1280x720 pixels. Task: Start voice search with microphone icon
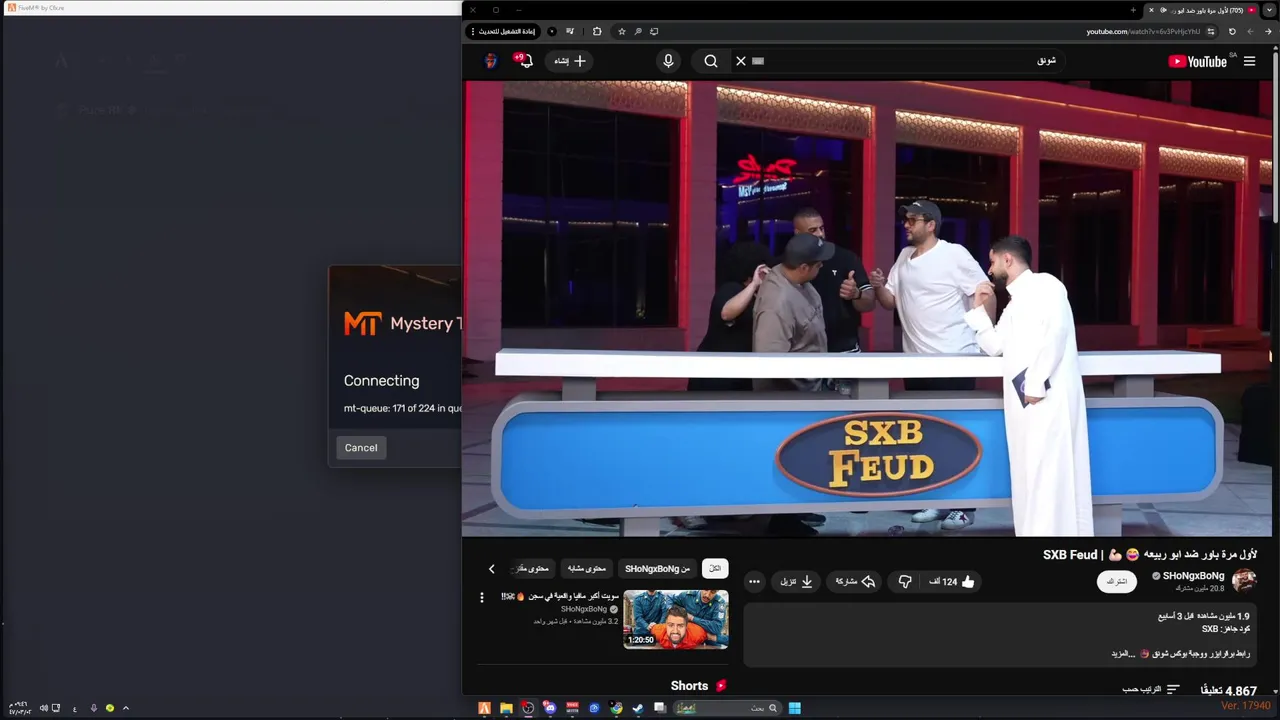[669, 61]
